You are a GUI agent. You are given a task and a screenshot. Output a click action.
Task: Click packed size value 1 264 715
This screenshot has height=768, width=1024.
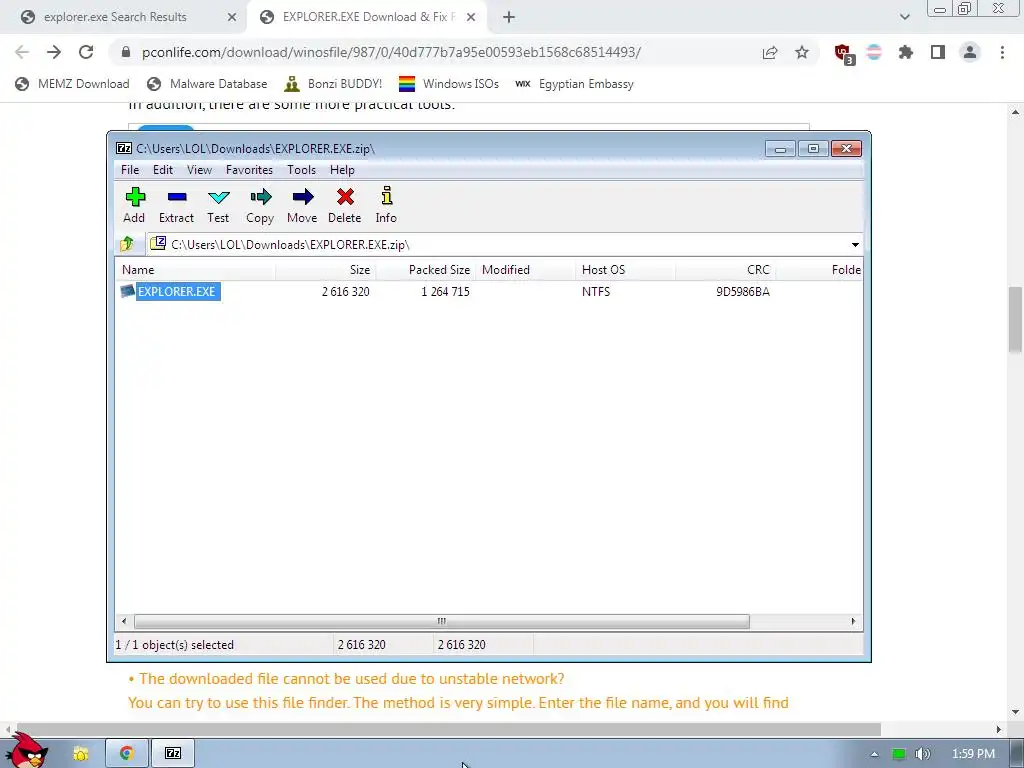445,292
